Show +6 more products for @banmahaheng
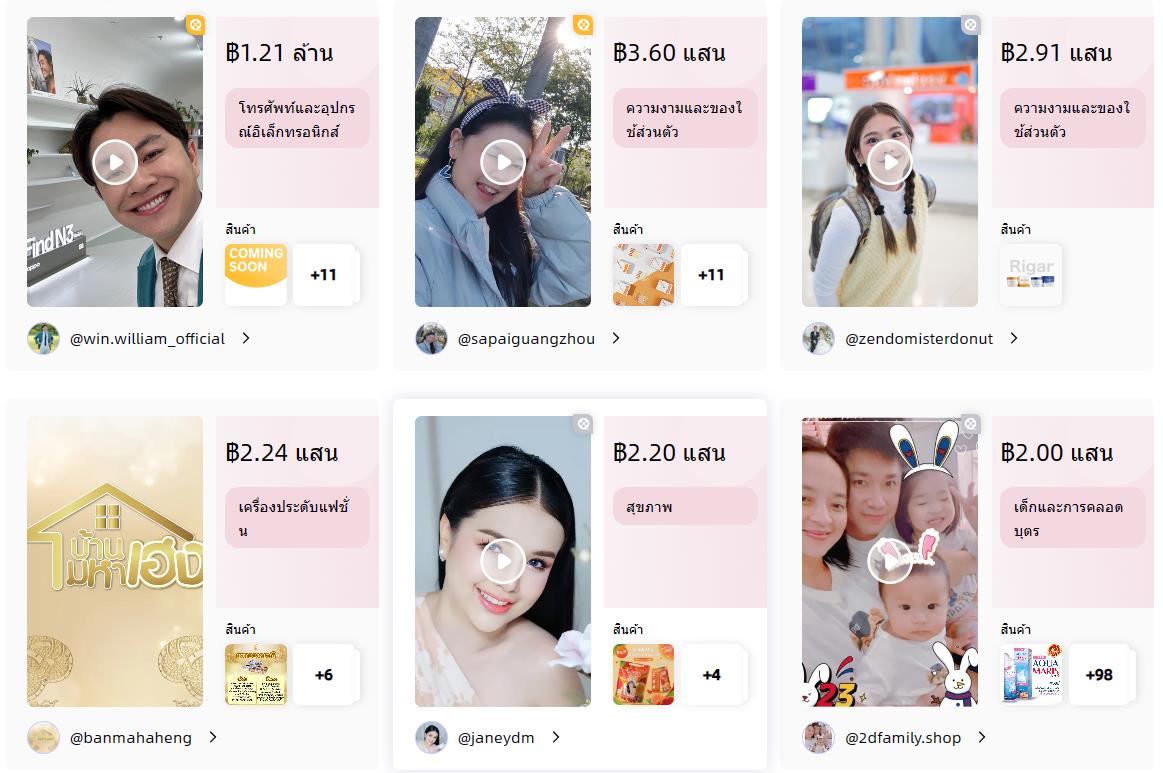Screen dimensions: 1163x773 tap(323, 675)
